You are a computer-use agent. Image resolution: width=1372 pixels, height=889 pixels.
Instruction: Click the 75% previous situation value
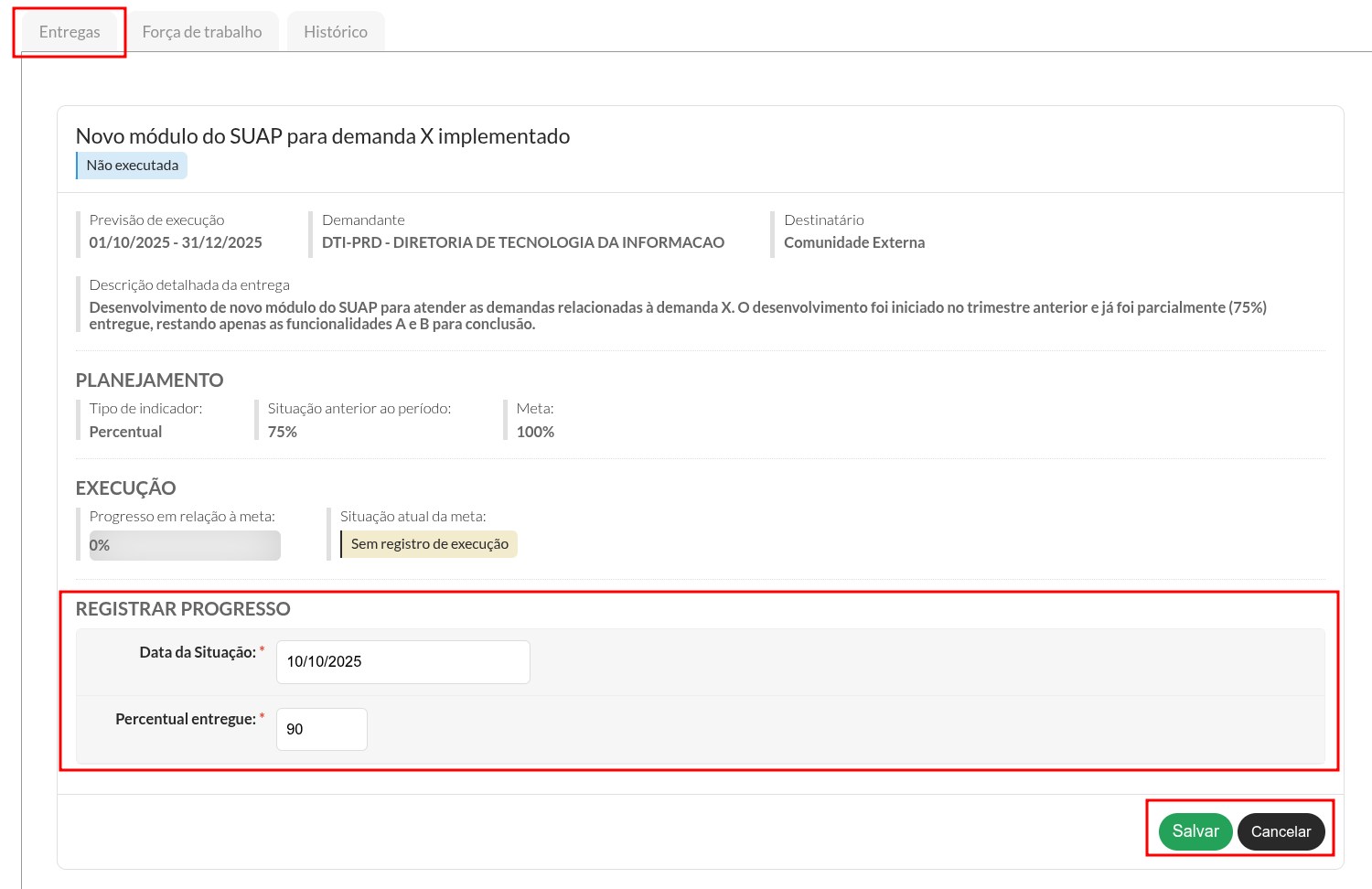click(283, 432)
